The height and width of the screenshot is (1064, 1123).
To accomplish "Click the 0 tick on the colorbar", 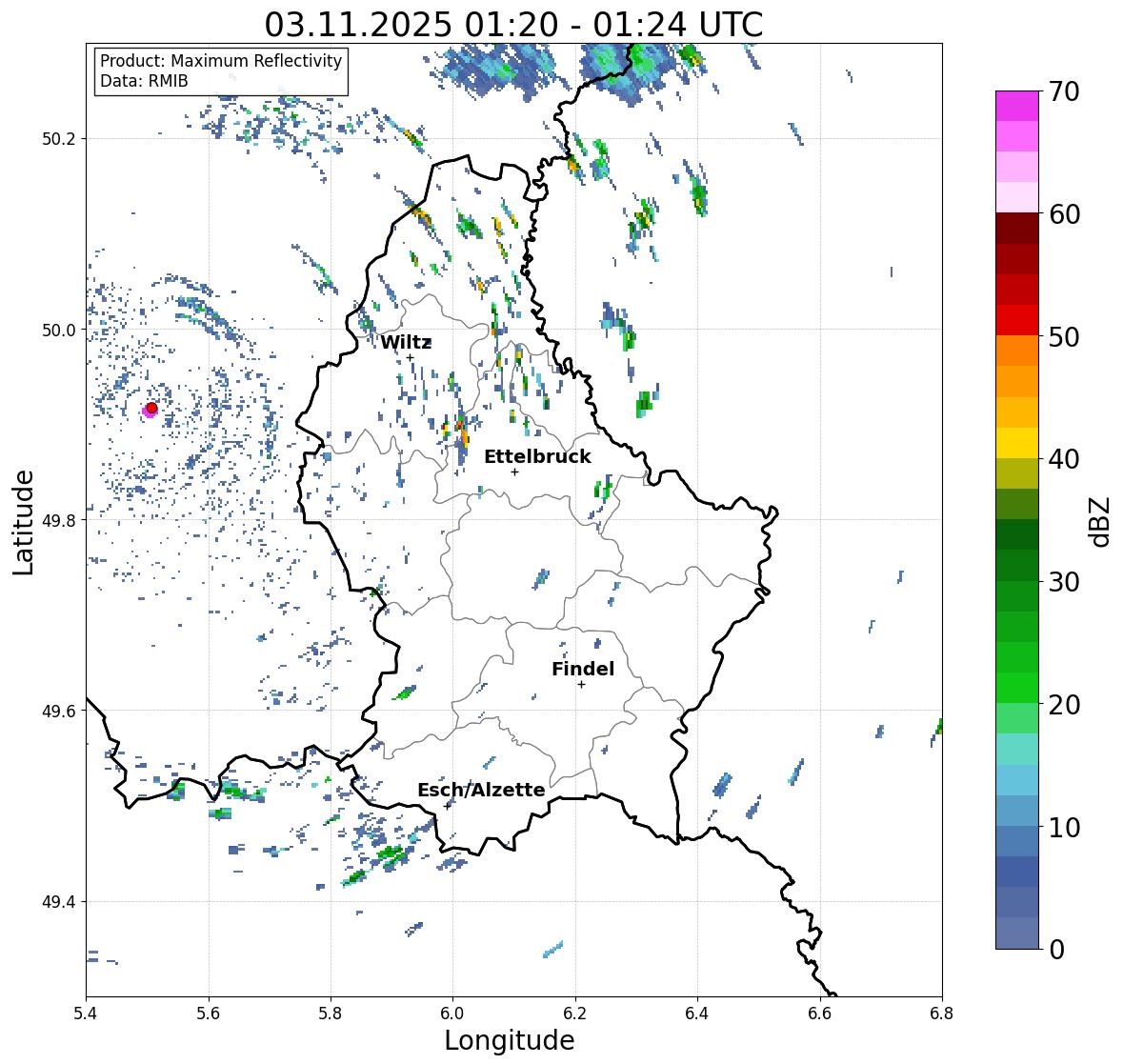I will coord(1056,950).
